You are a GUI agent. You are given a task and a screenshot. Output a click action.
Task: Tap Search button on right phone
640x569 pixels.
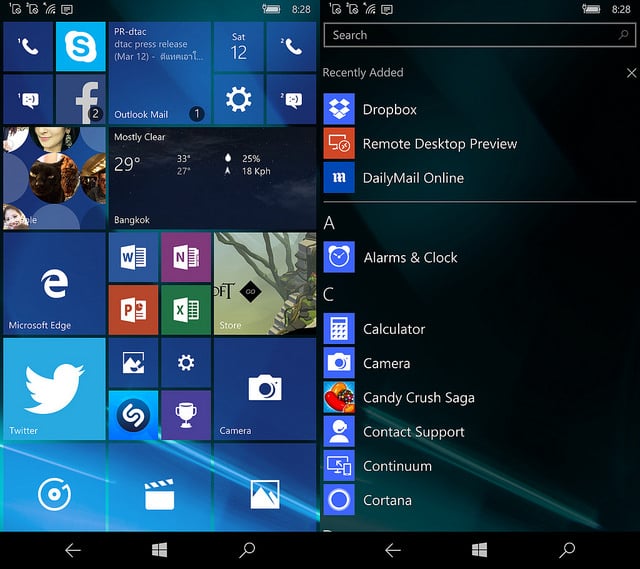[x=567, y=550]
